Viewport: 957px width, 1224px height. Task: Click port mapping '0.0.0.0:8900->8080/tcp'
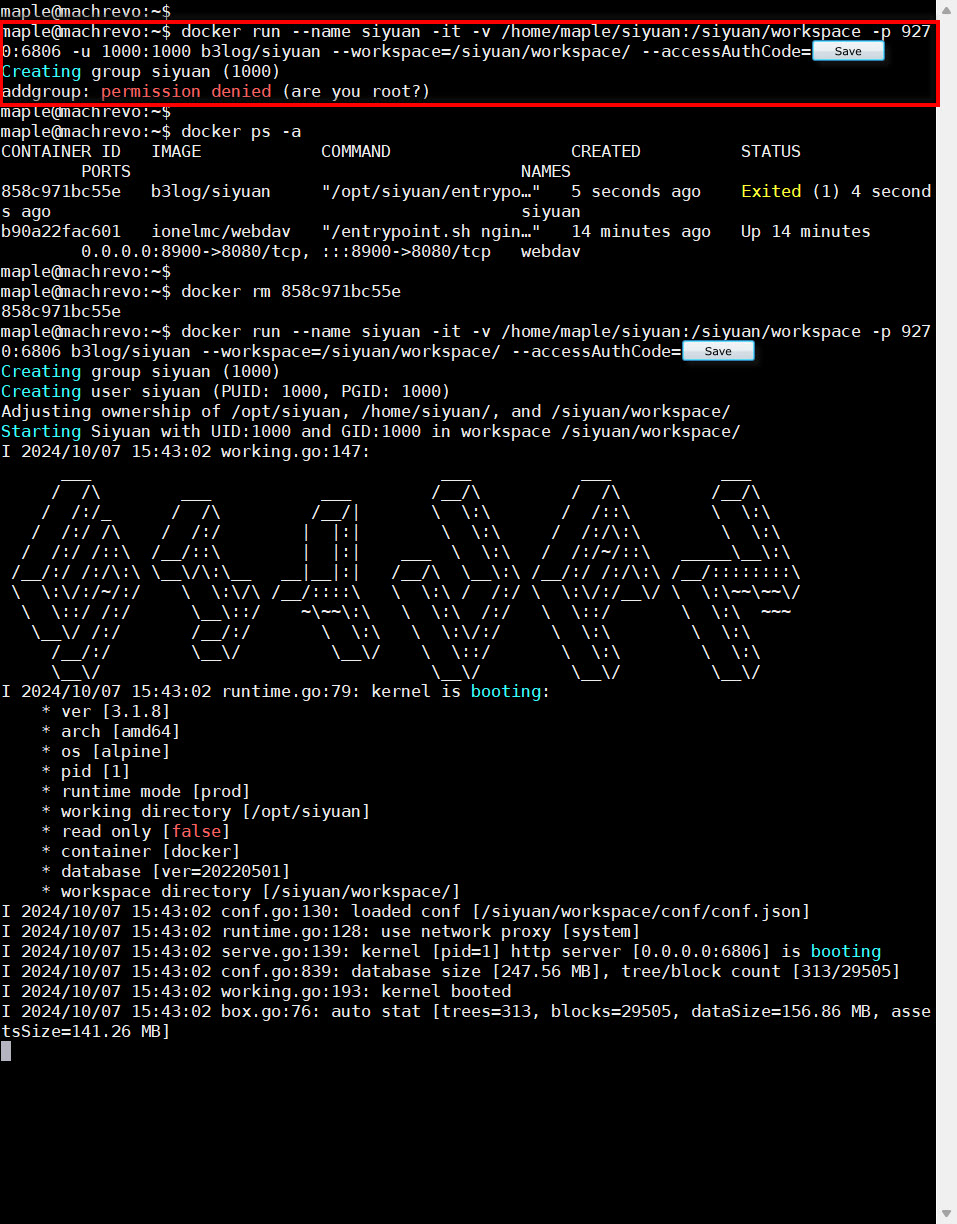(191, 251)
